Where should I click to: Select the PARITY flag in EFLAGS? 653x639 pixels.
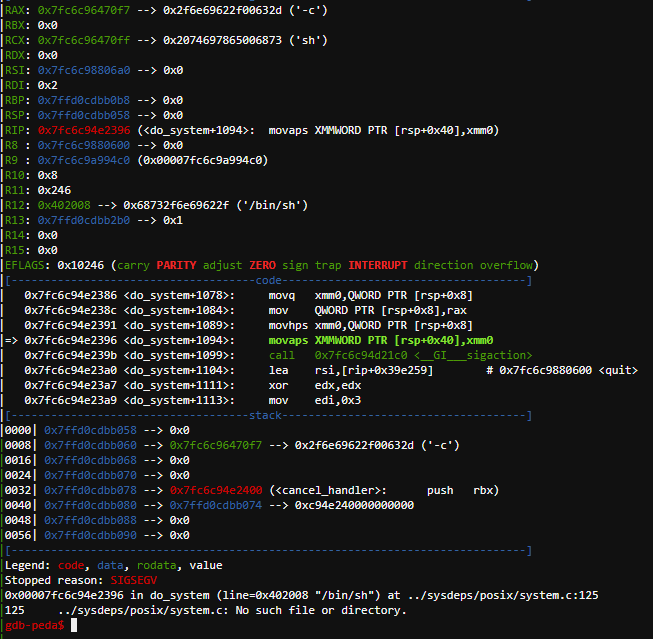point(176,265)
